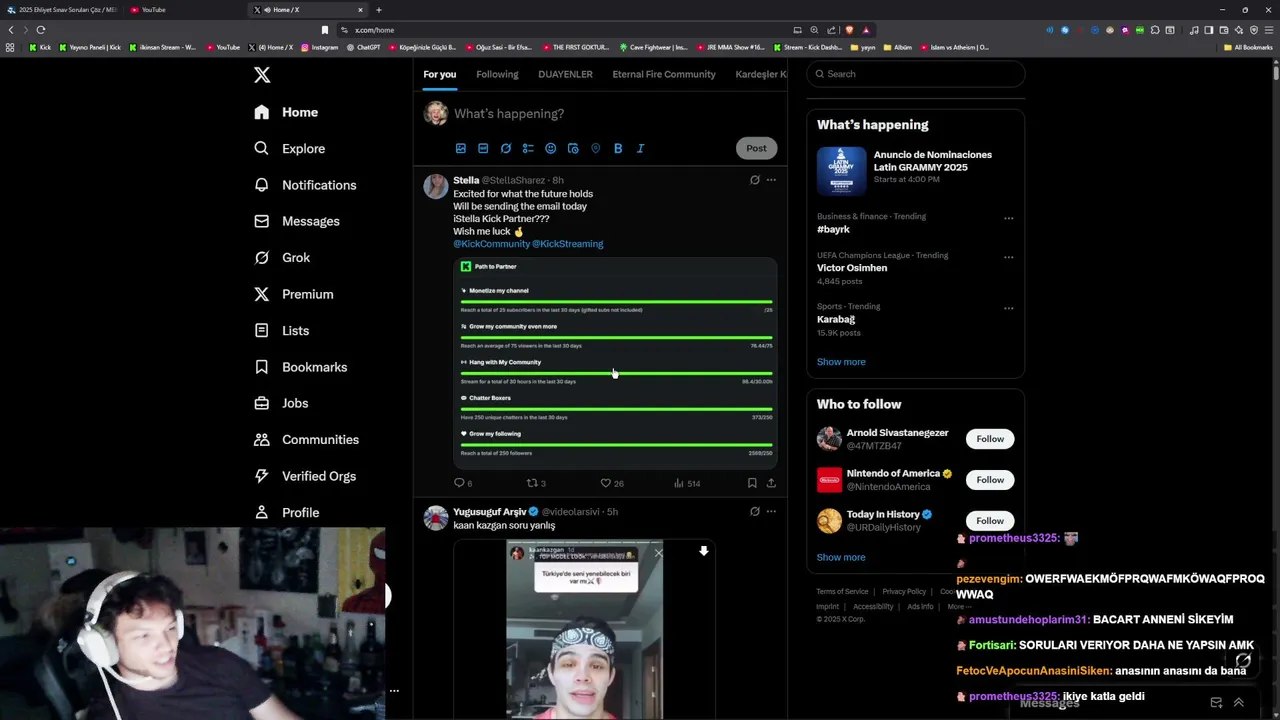Open All Bookmarks folder in bookmarks bar

pyautogui.click(x=1248, y=47)
